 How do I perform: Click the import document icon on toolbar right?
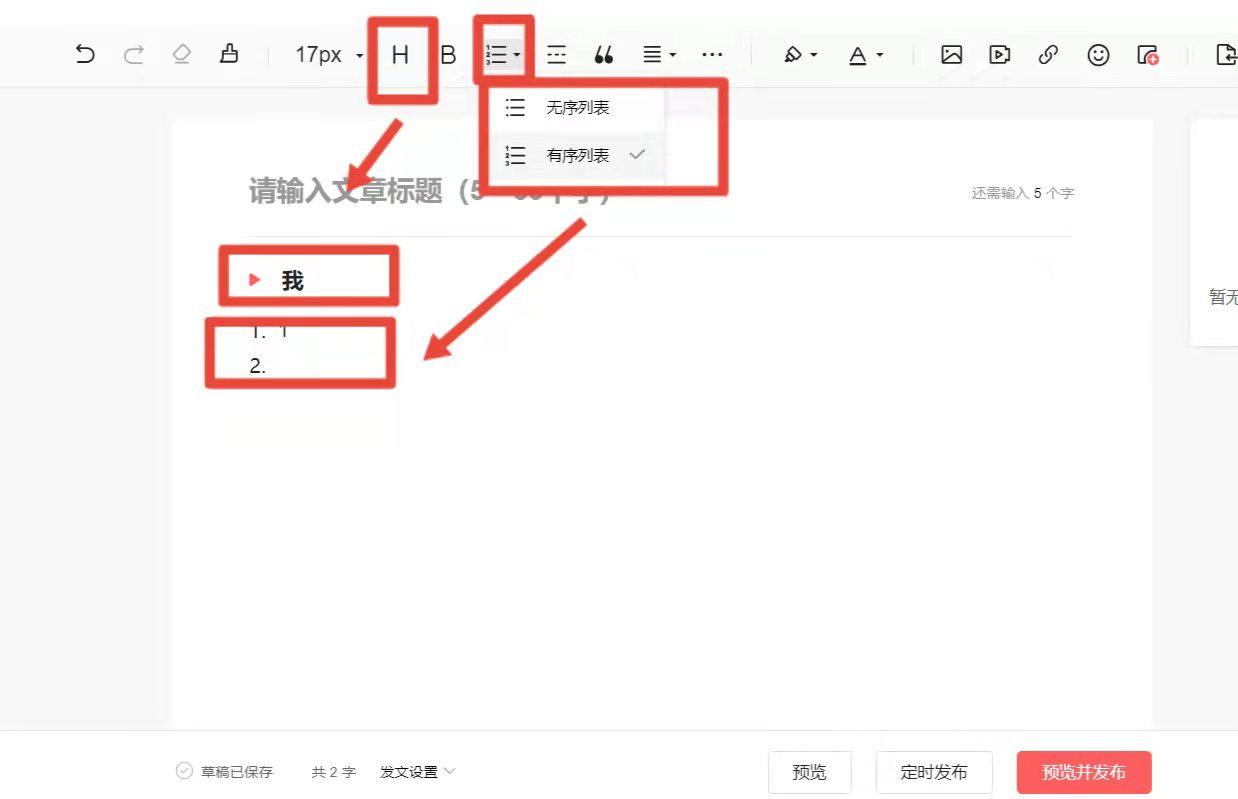1228,55
